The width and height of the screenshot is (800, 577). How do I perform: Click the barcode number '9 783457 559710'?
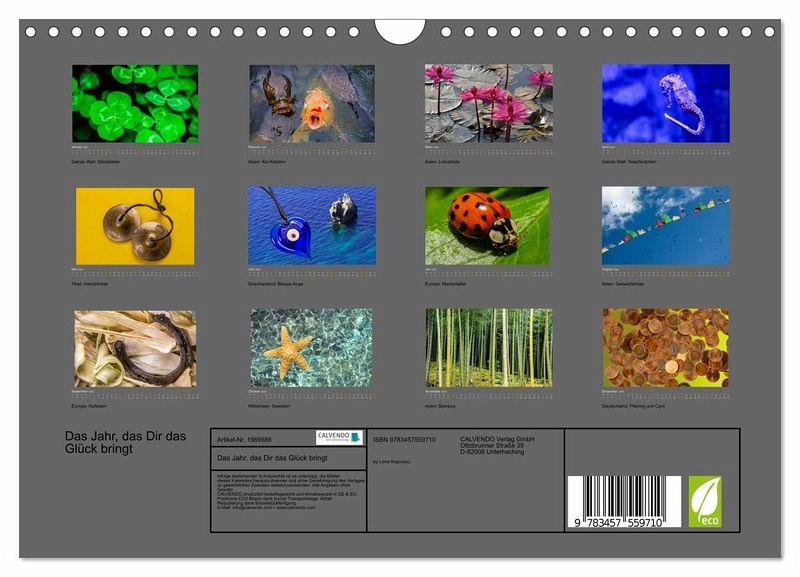[x=618, y=523]
